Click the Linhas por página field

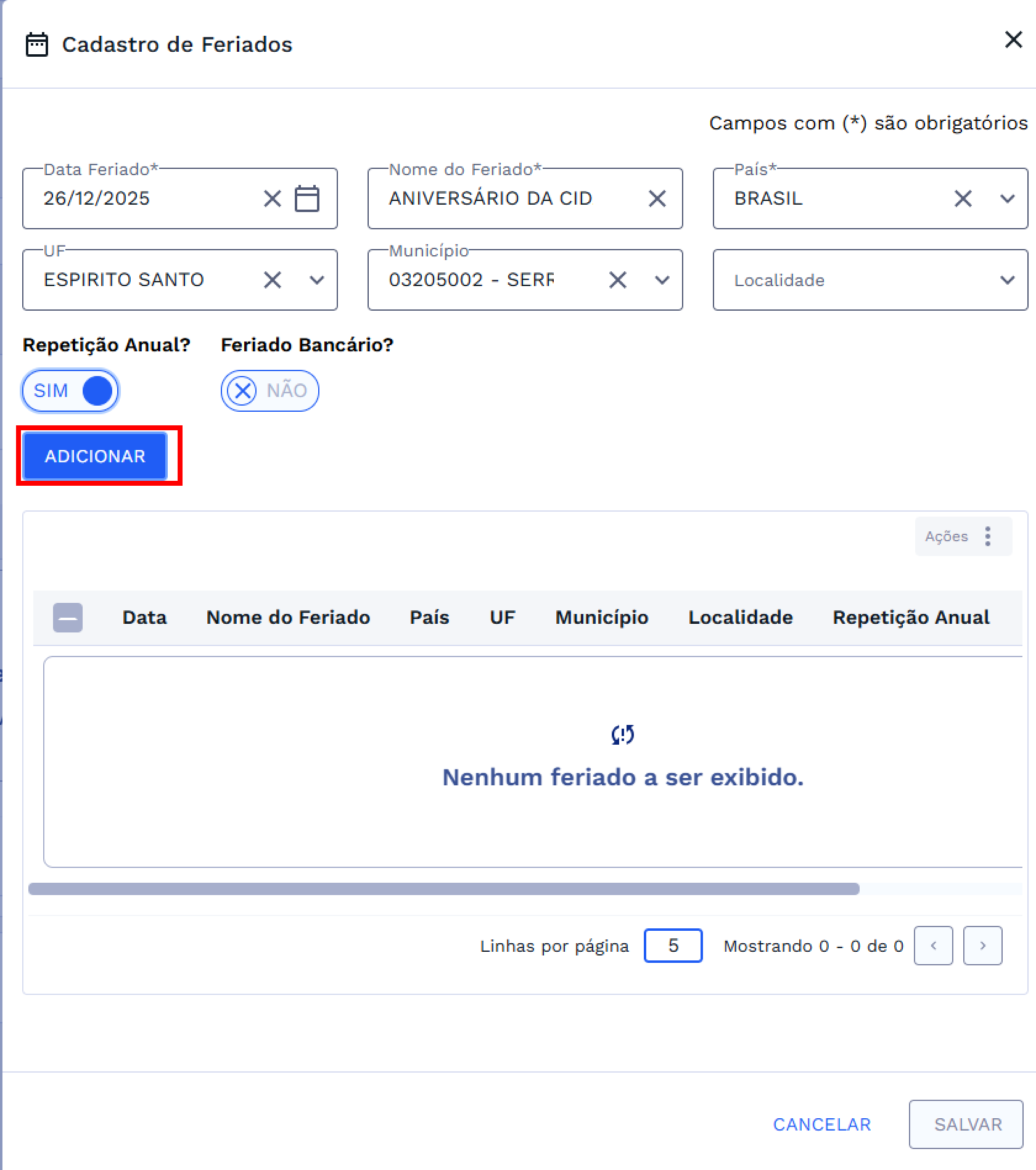pos(673,946)
